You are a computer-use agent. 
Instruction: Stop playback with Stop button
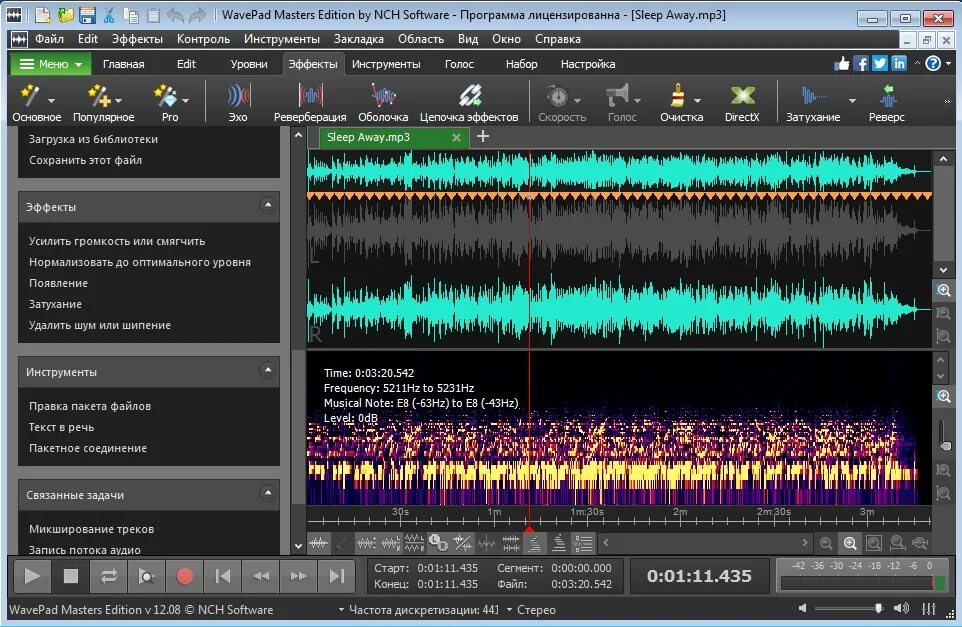click(x=71, y=576)
